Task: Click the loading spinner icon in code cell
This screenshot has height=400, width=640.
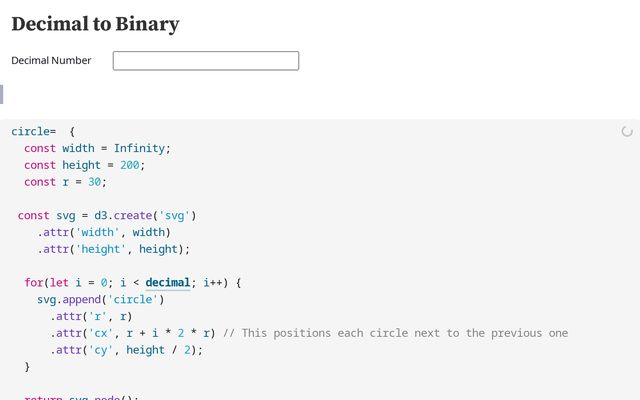Action: click(627, 131)
